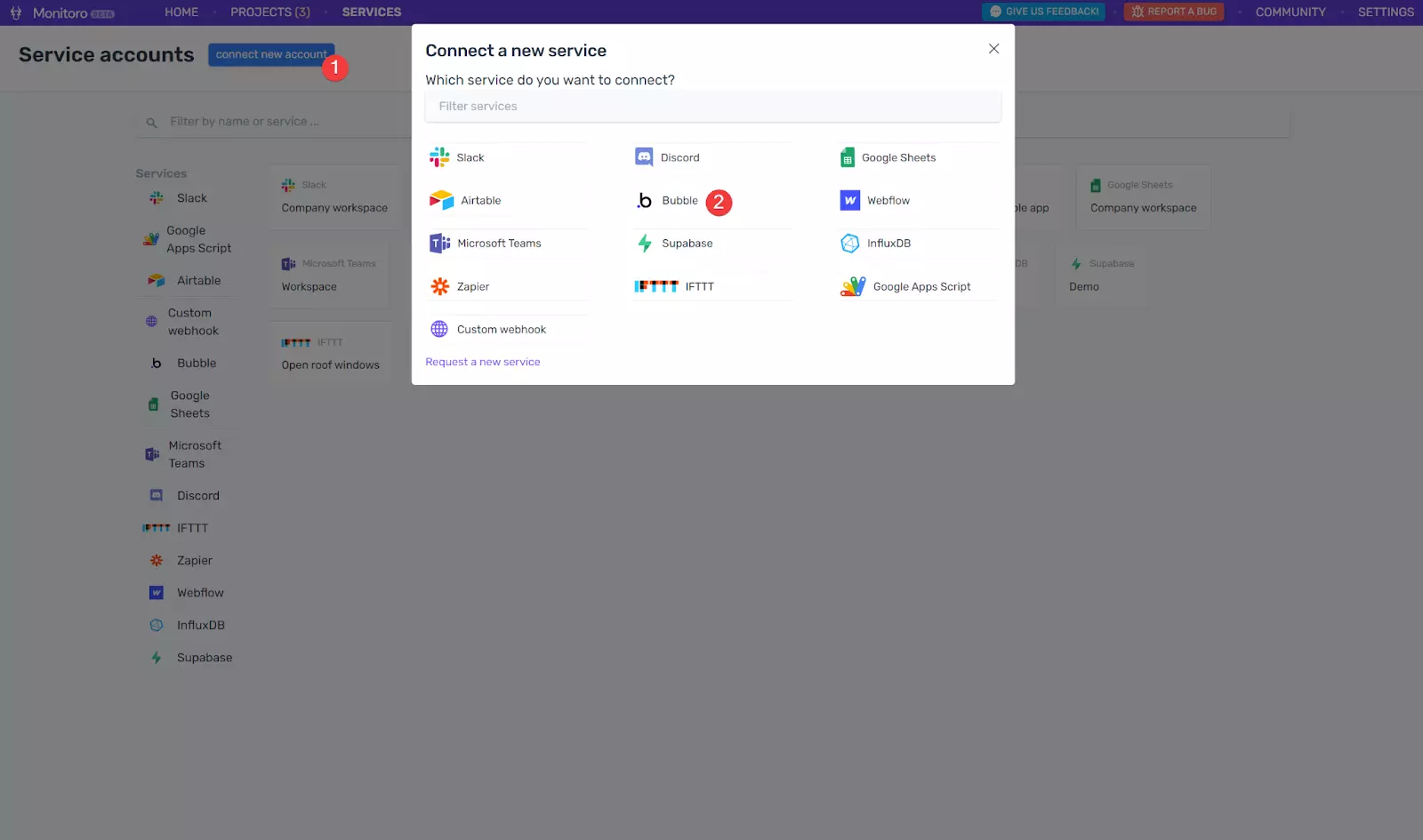
Task: Click the connect new account button
Action: (271, 54)
